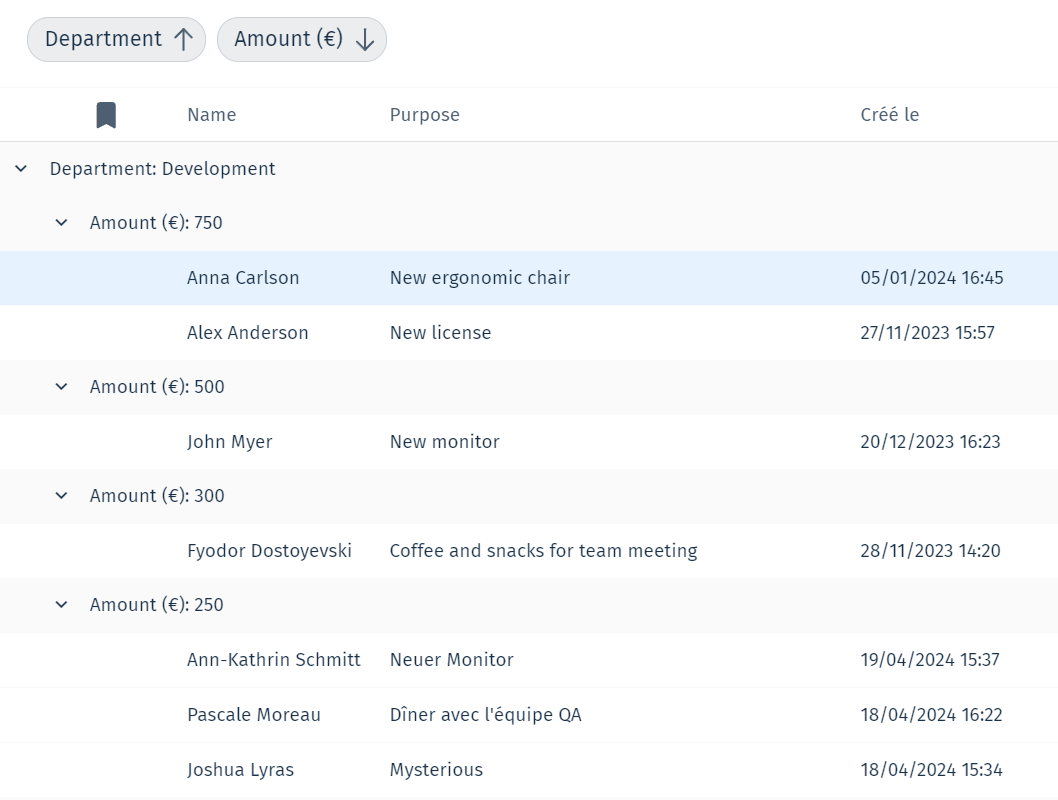The image size is (1058, 800).
Task: Collapse the Amount (€): 300 group
Action: [61, 496]
